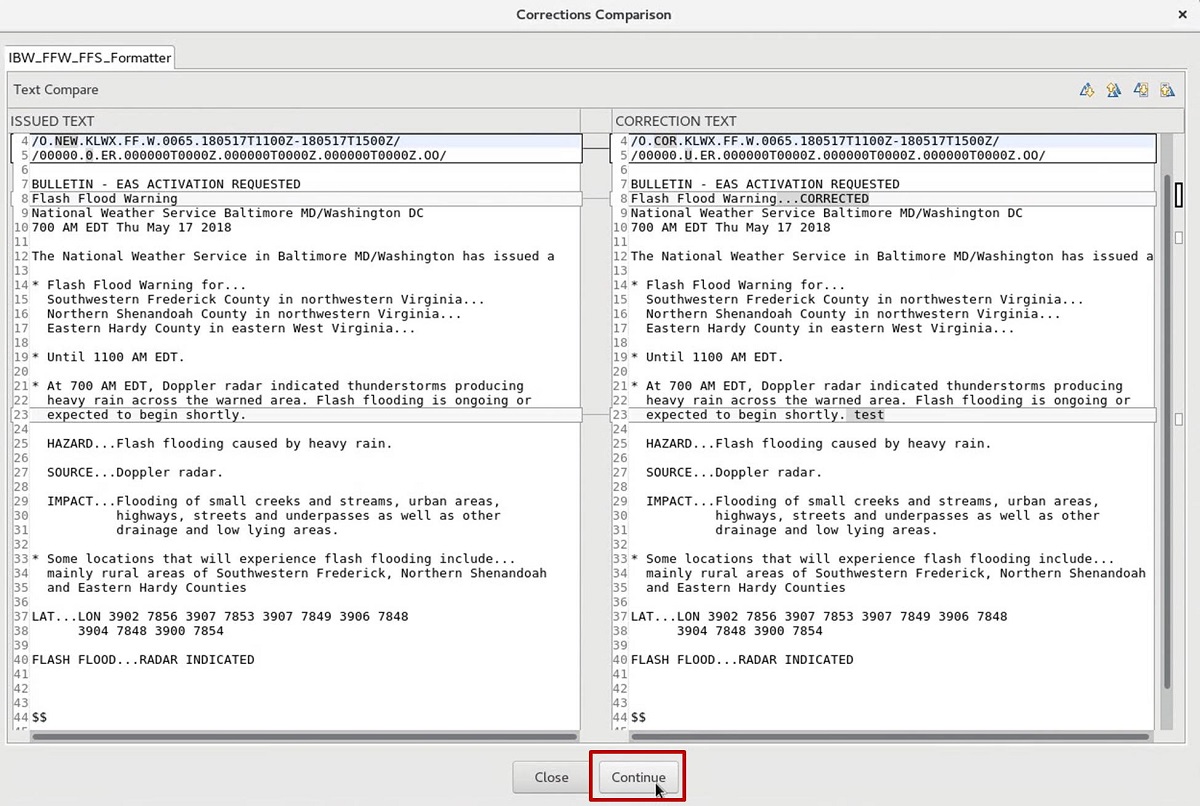The height and width of the screenshot is (806, 1200).
Task: Click 'National Weather Service Baltimore' line 9 in Issued Text
Action: pyautogui.click(x=228, y=213)
